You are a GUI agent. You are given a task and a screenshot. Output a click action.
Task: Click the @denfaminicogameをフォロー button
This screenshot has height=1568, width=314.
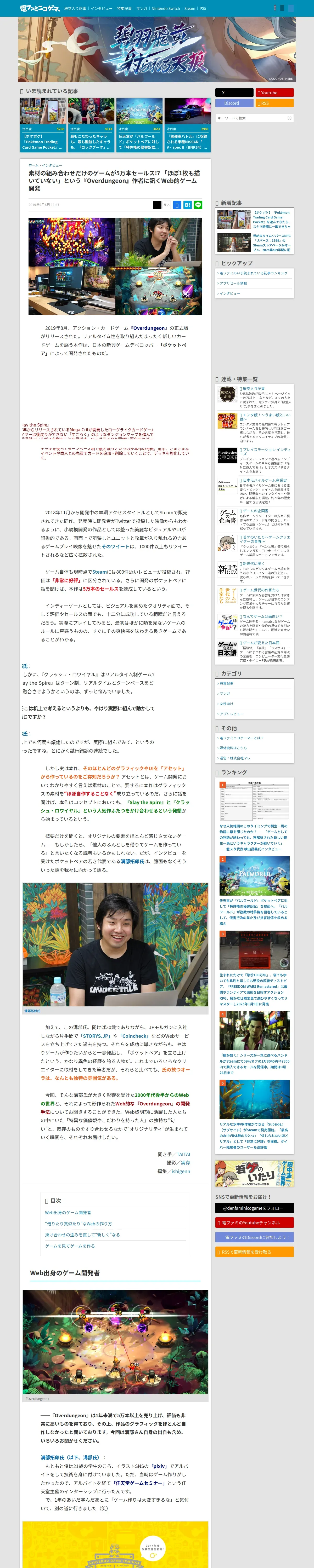pos(254,1208)
